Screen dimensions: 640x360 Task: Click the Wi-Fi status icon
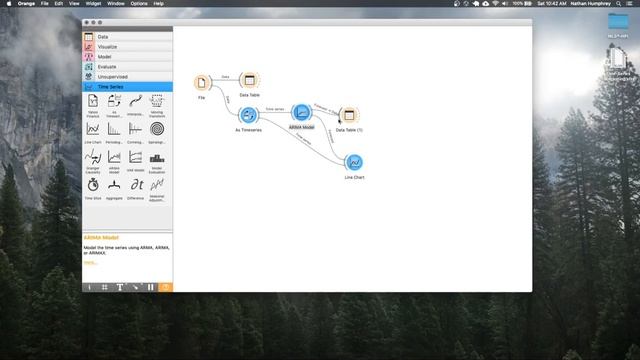pyautogui.click(x=495, y=3)
